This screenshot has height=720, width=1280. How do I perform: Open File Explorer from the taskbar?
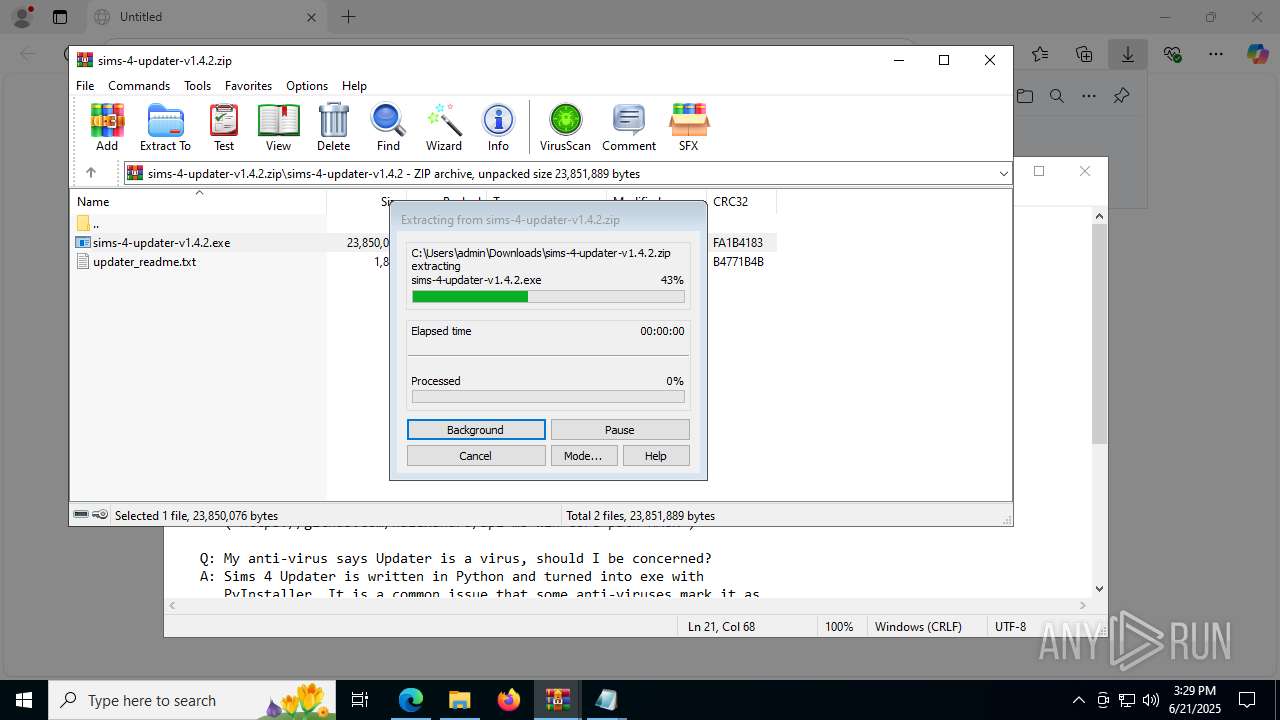point(459,700)
